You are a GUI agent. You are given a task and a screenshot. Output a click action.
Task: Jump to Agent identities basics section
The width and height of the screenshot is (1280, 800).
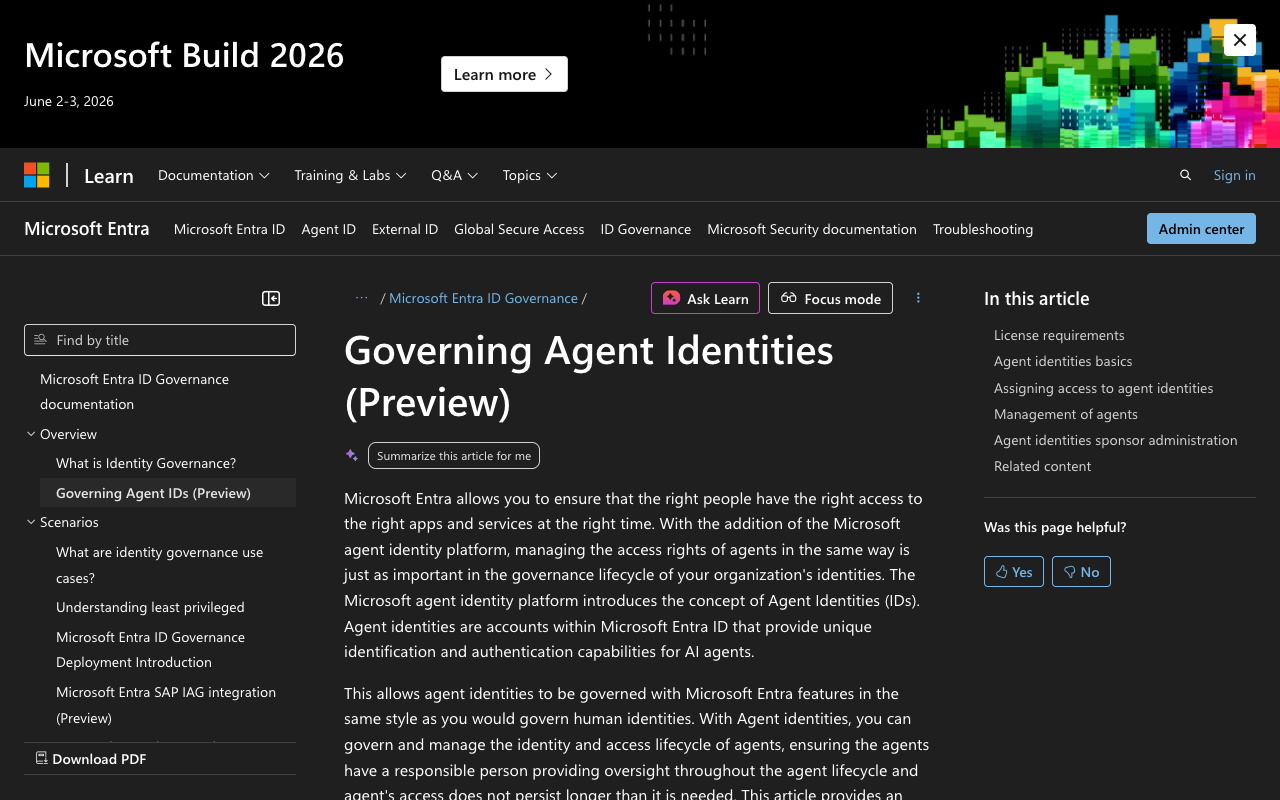coord(1063,361)
